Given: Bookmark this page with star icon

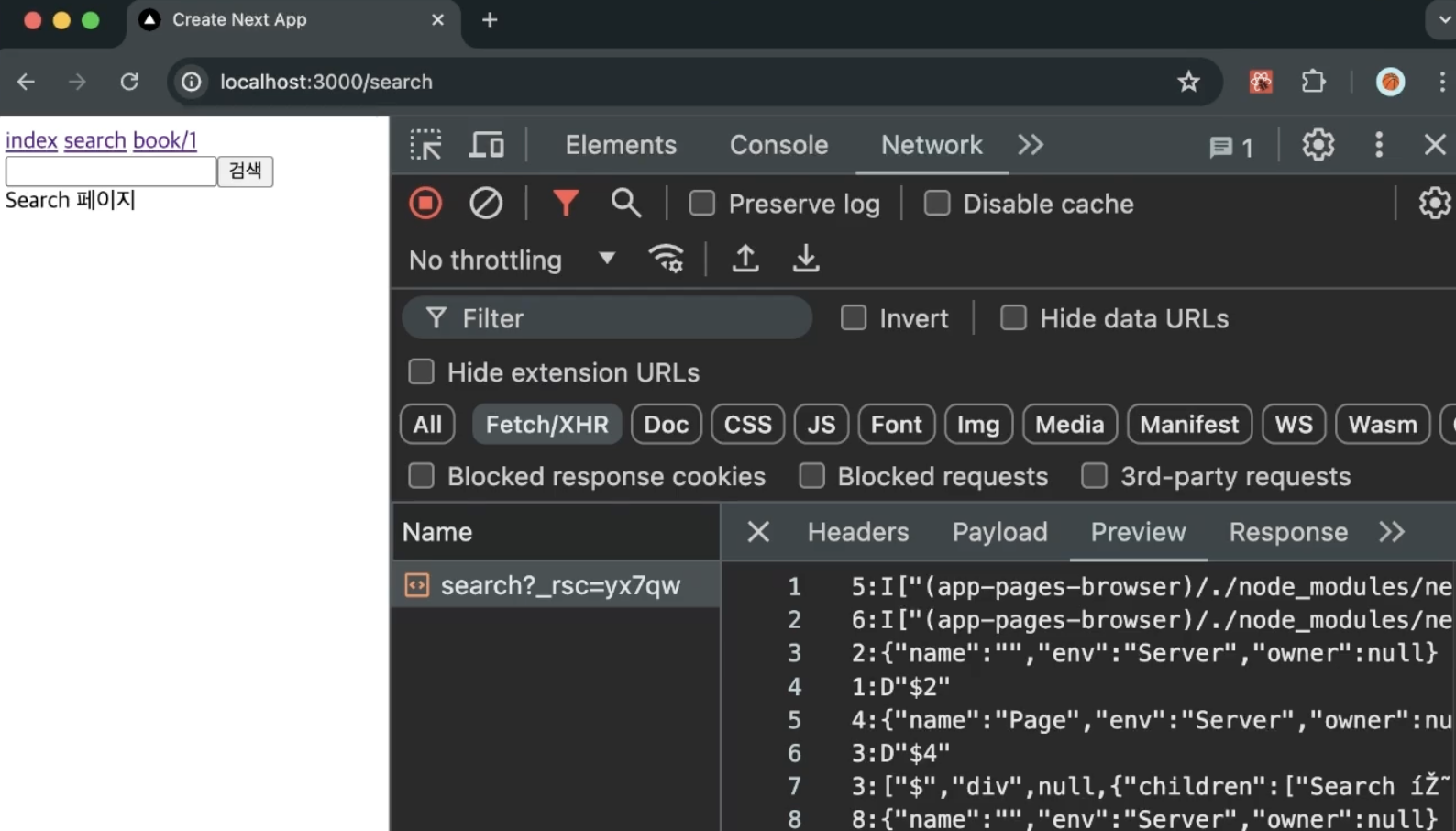Looking at the screenshot, I should [x=1189, y=82].
